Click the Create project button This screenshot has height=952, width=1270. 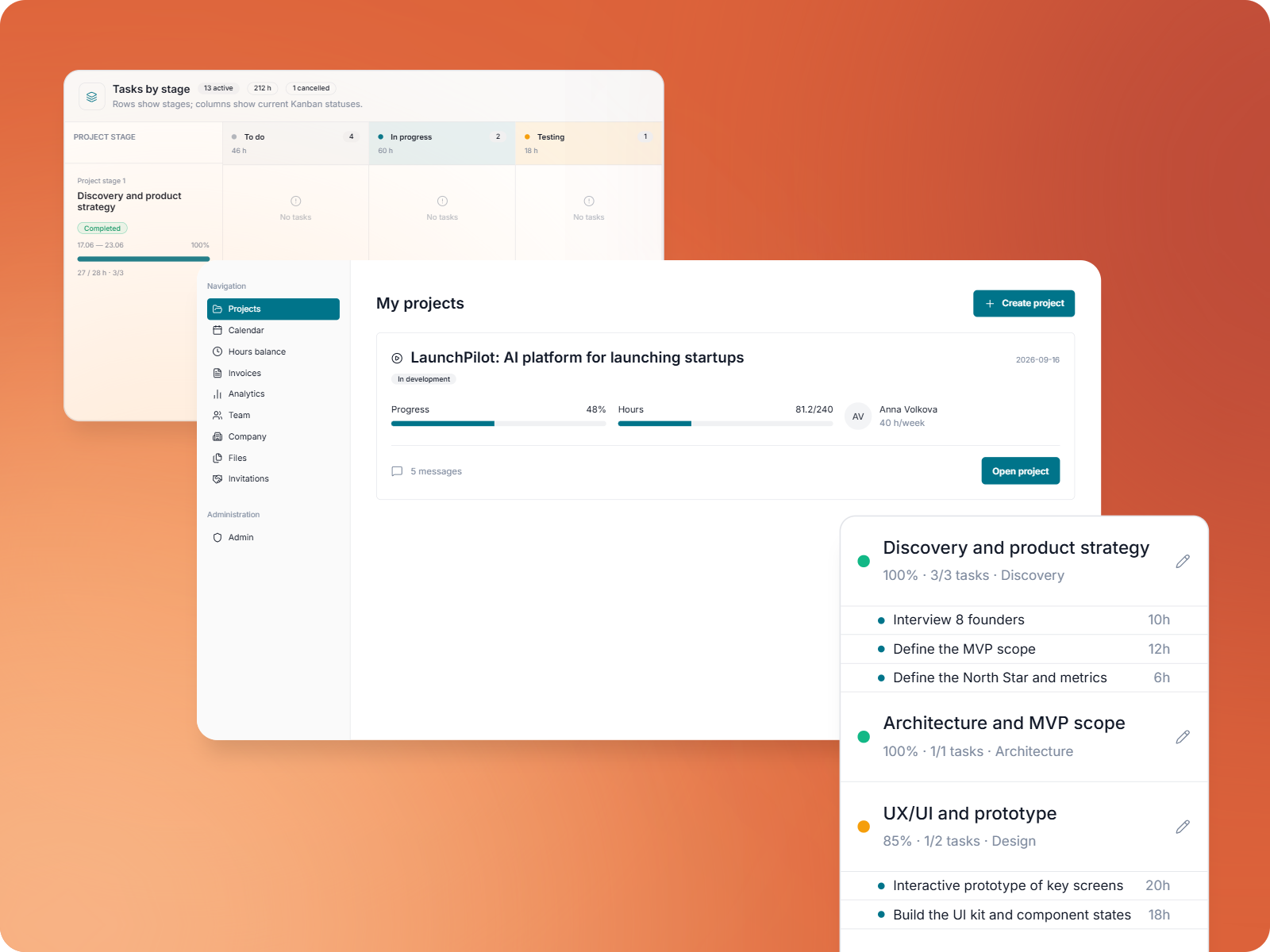click(x=1024, y=303)
